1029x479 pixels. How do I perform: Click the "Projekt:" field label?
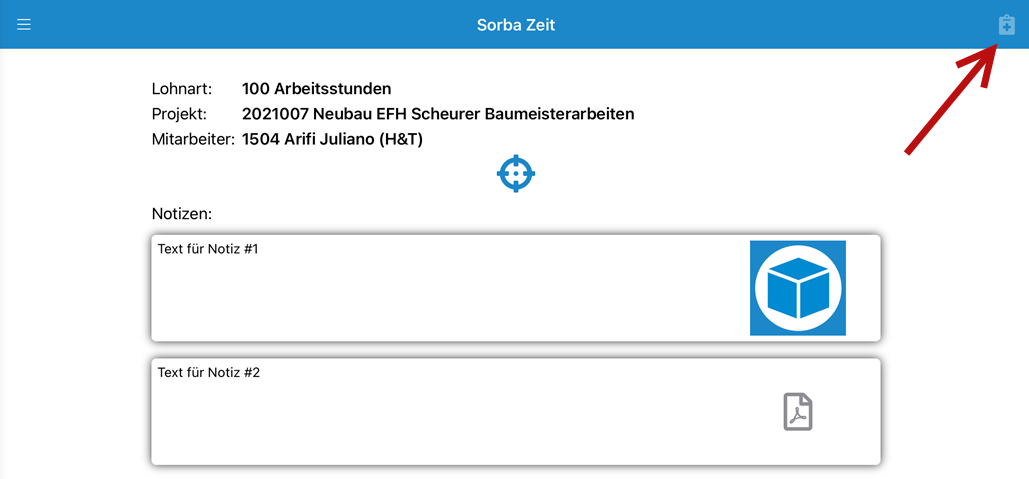[x=179, y=114]
